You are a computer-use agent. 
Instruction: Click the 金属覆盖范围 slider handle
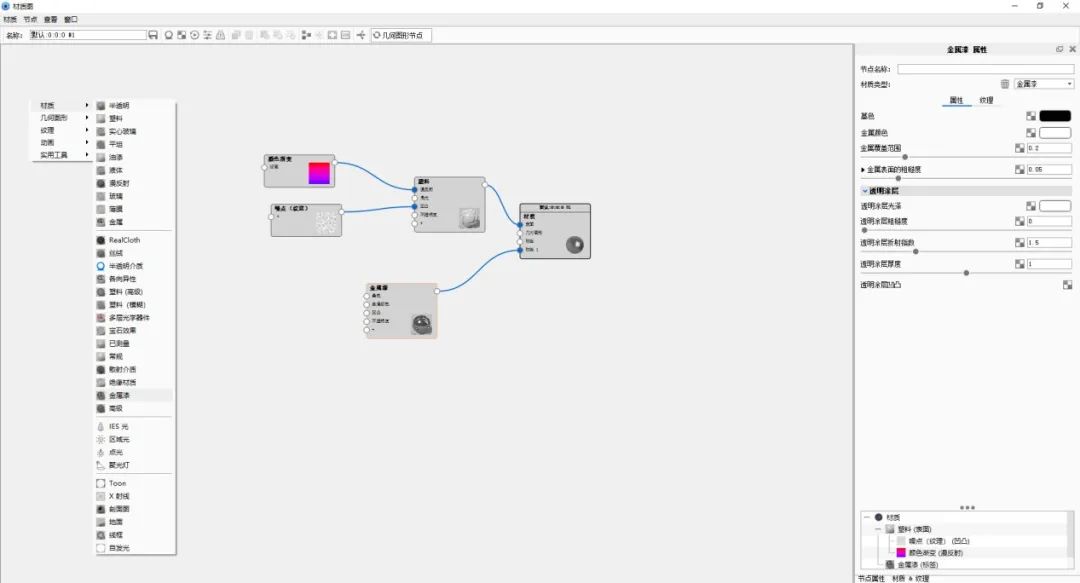(904, 157)
